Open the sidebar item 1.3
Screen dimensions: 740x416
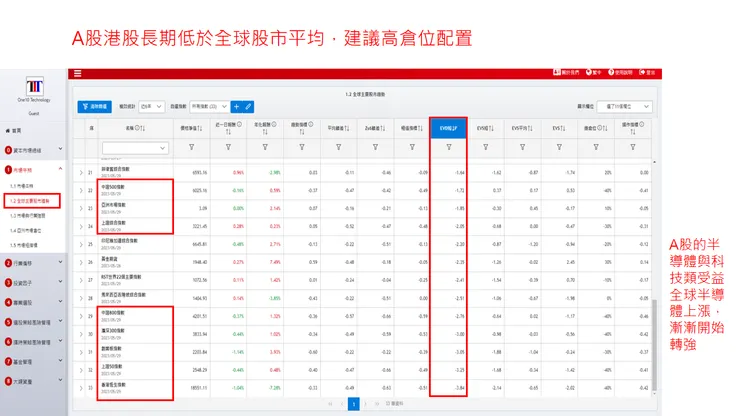click(28, 216)
